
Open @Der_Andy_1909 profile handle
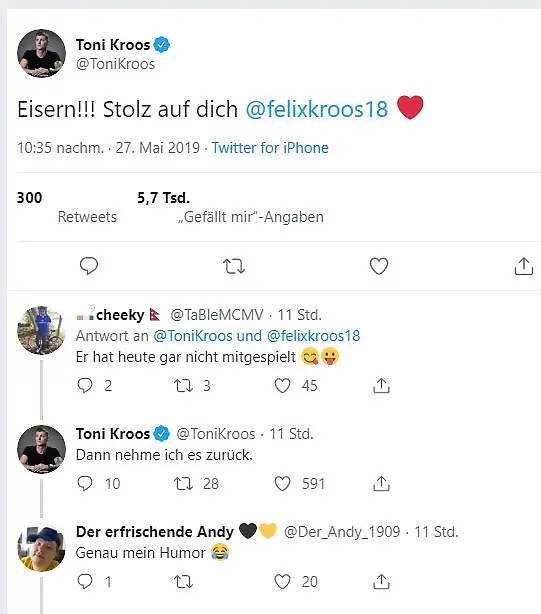342,532
